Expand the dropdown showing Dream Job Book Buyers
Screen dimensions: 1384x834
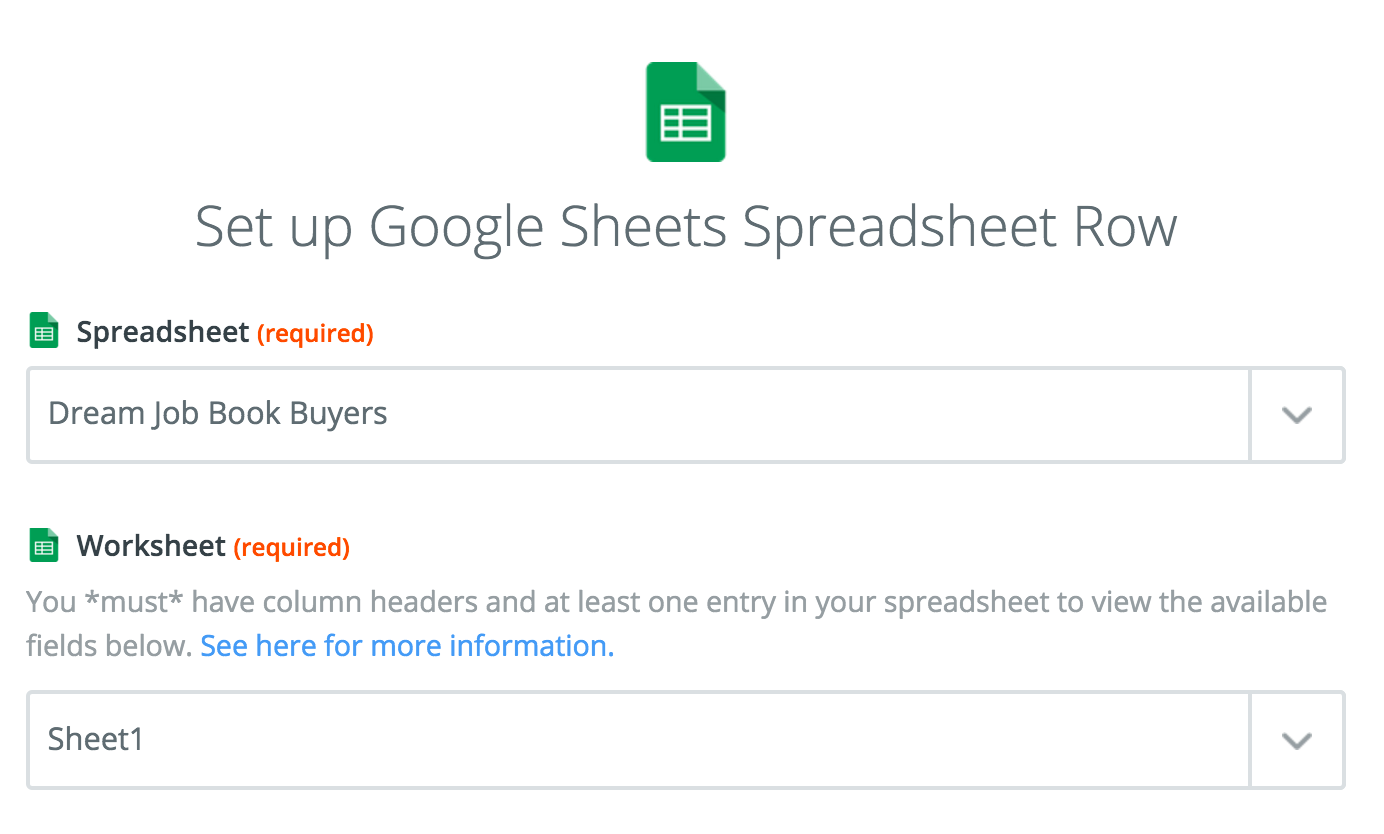tap(1296, 415)
